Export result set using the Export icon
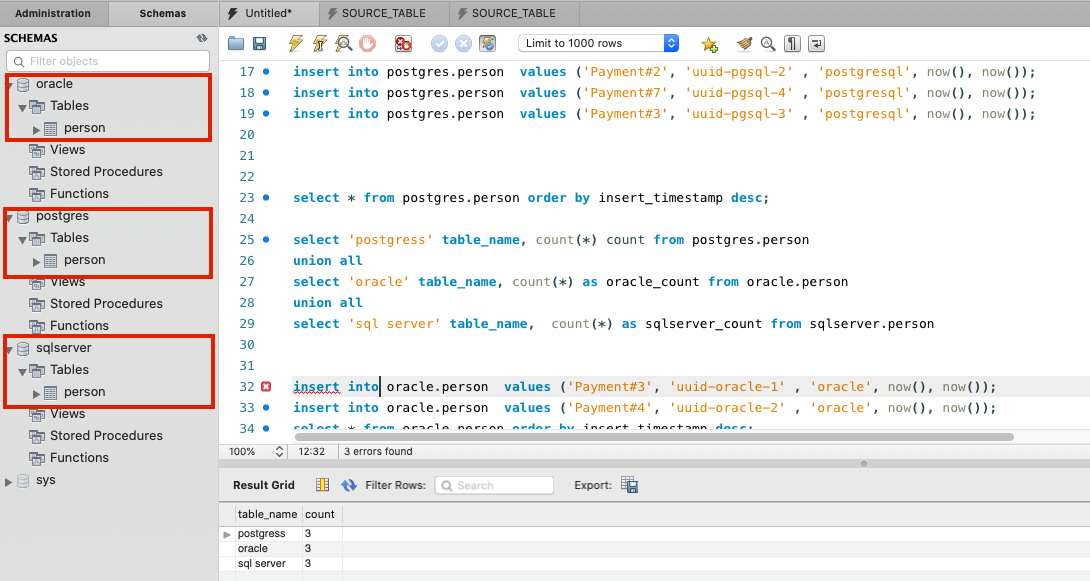The width and height of the screenshot is (1090, 581). [630, 485]
